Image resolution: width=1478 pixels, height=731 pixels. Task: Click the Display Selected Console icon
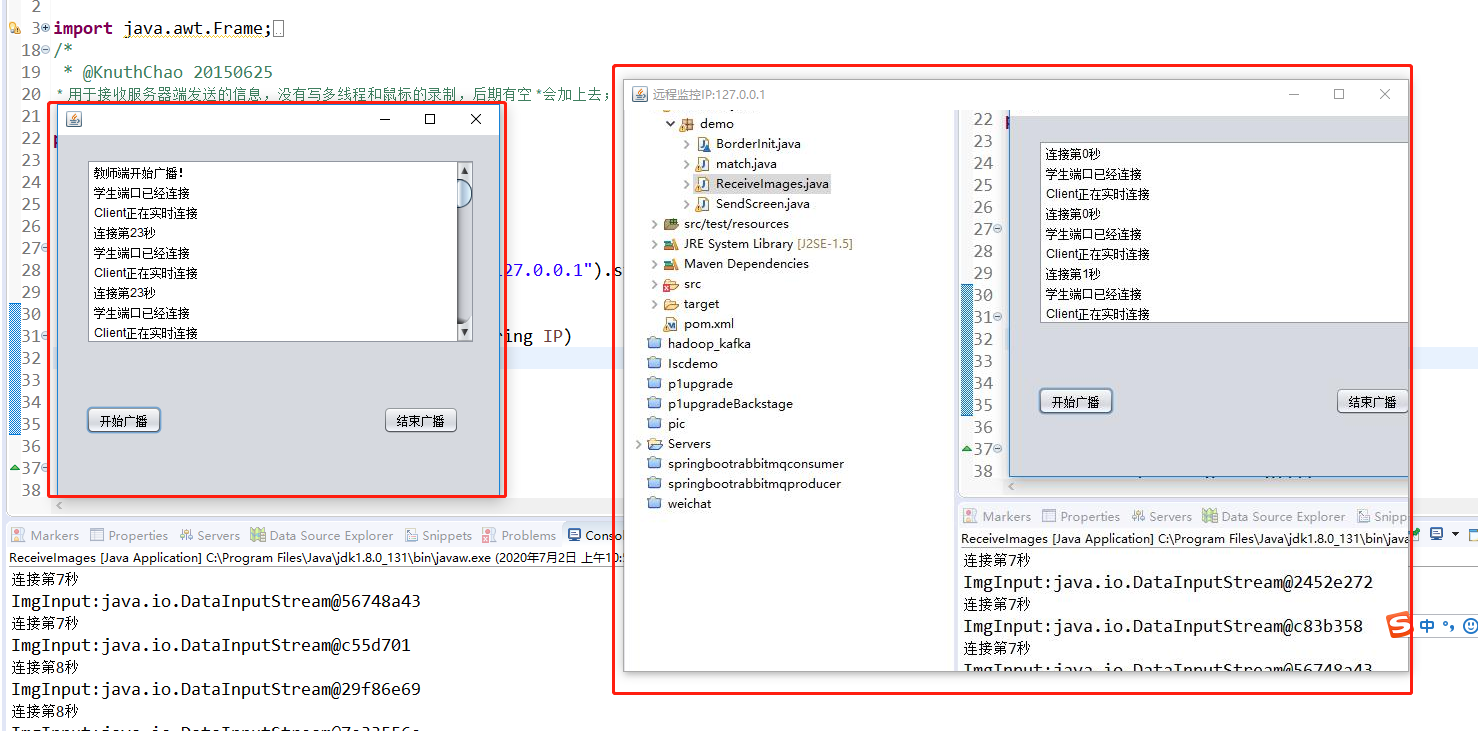point(1437,534)
